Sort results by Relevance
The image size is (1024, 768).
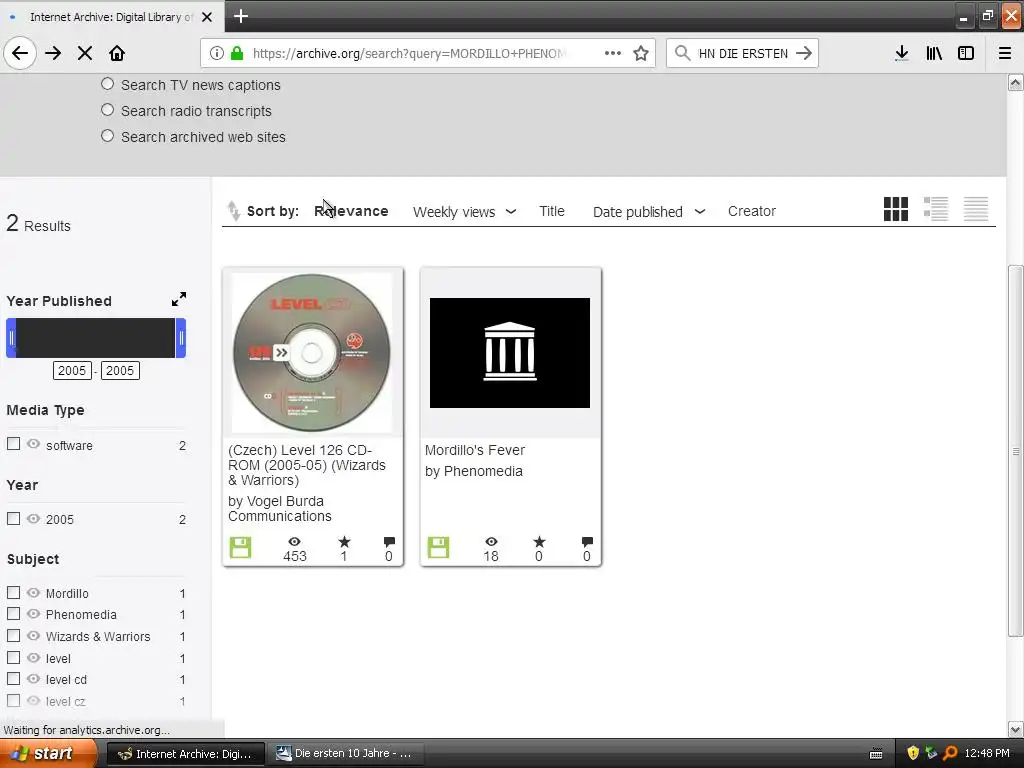click(351, 211)
